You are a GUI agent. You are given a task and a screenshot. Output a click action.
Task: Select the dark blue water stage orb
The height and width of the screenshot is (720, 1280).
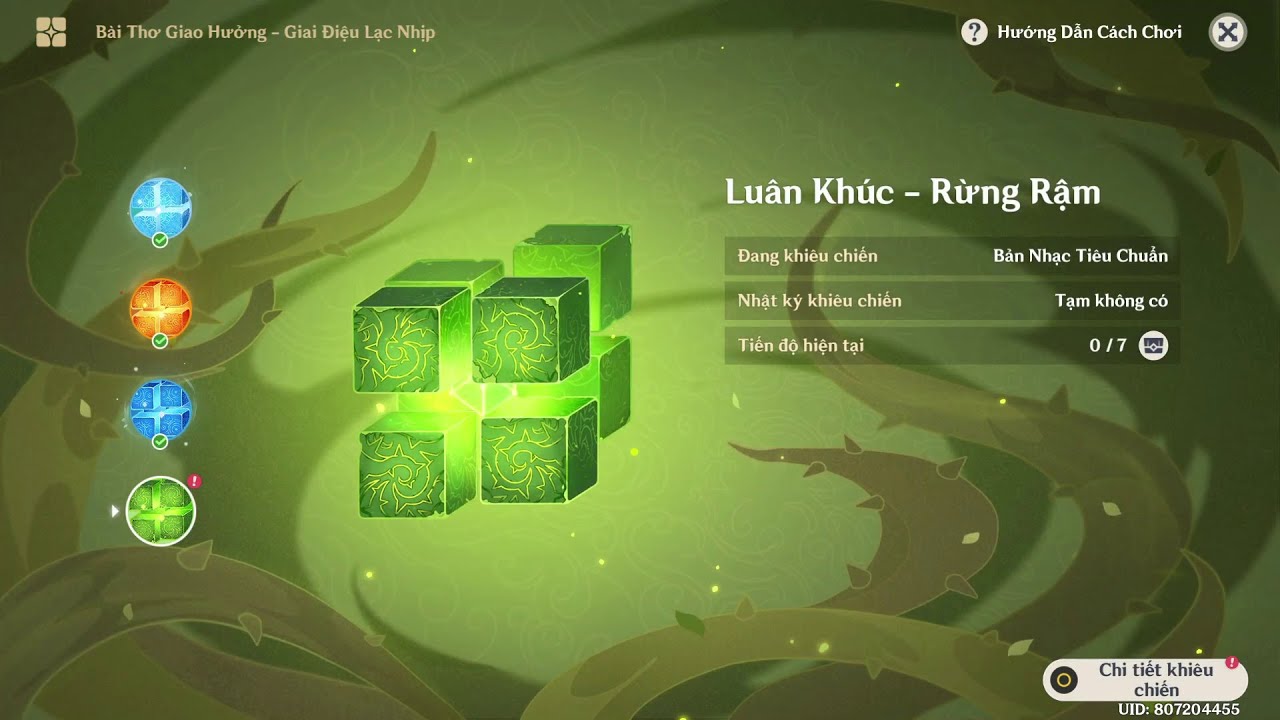coord(160,409)
